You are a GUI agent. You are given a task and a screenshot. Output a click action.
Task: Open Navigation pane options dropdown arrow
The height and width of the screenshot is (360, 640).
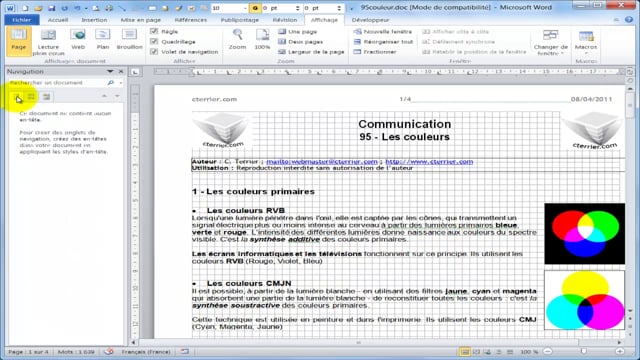click(x=110, y=71)
